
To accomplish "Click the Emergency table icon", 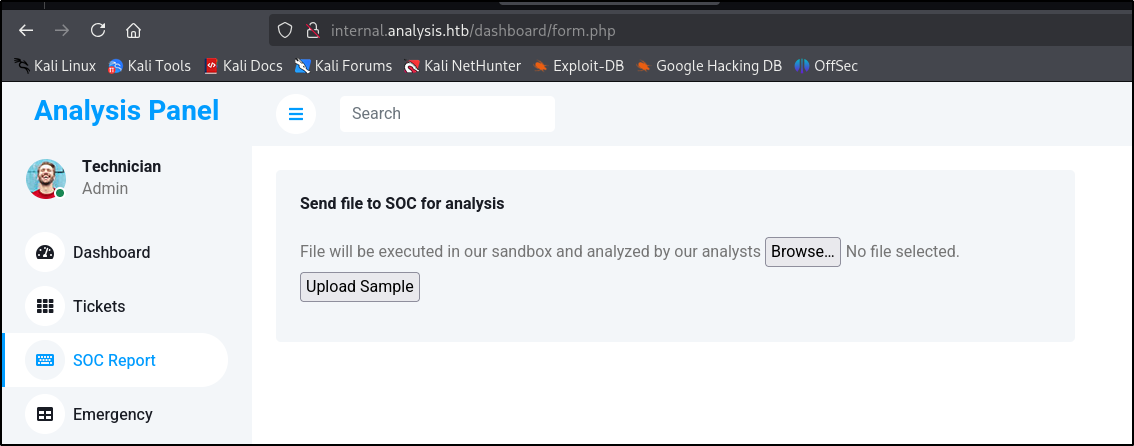I will click(x=45, y=414).
